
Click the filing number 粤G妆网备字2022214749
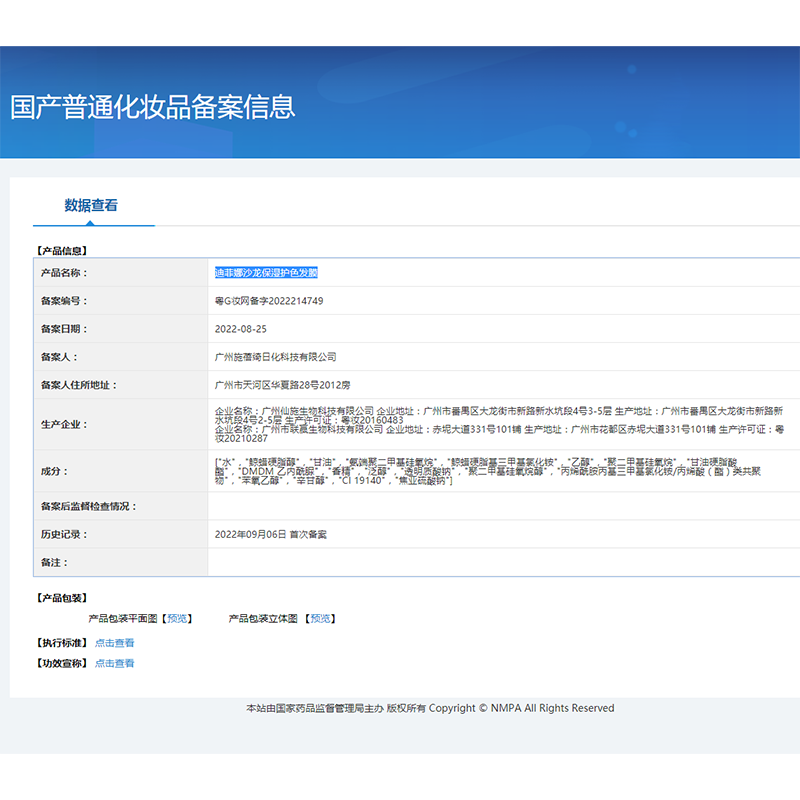coord(269,301)
